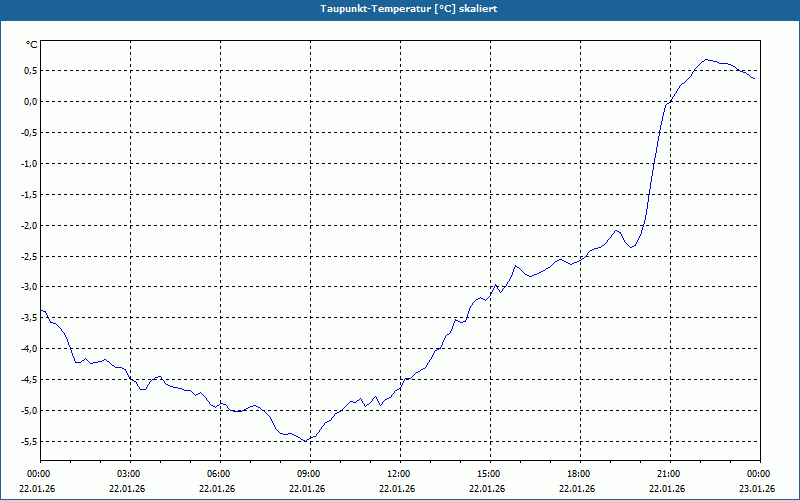Click the 22.01.26 date under first 00:00

[x=37, y=489]
